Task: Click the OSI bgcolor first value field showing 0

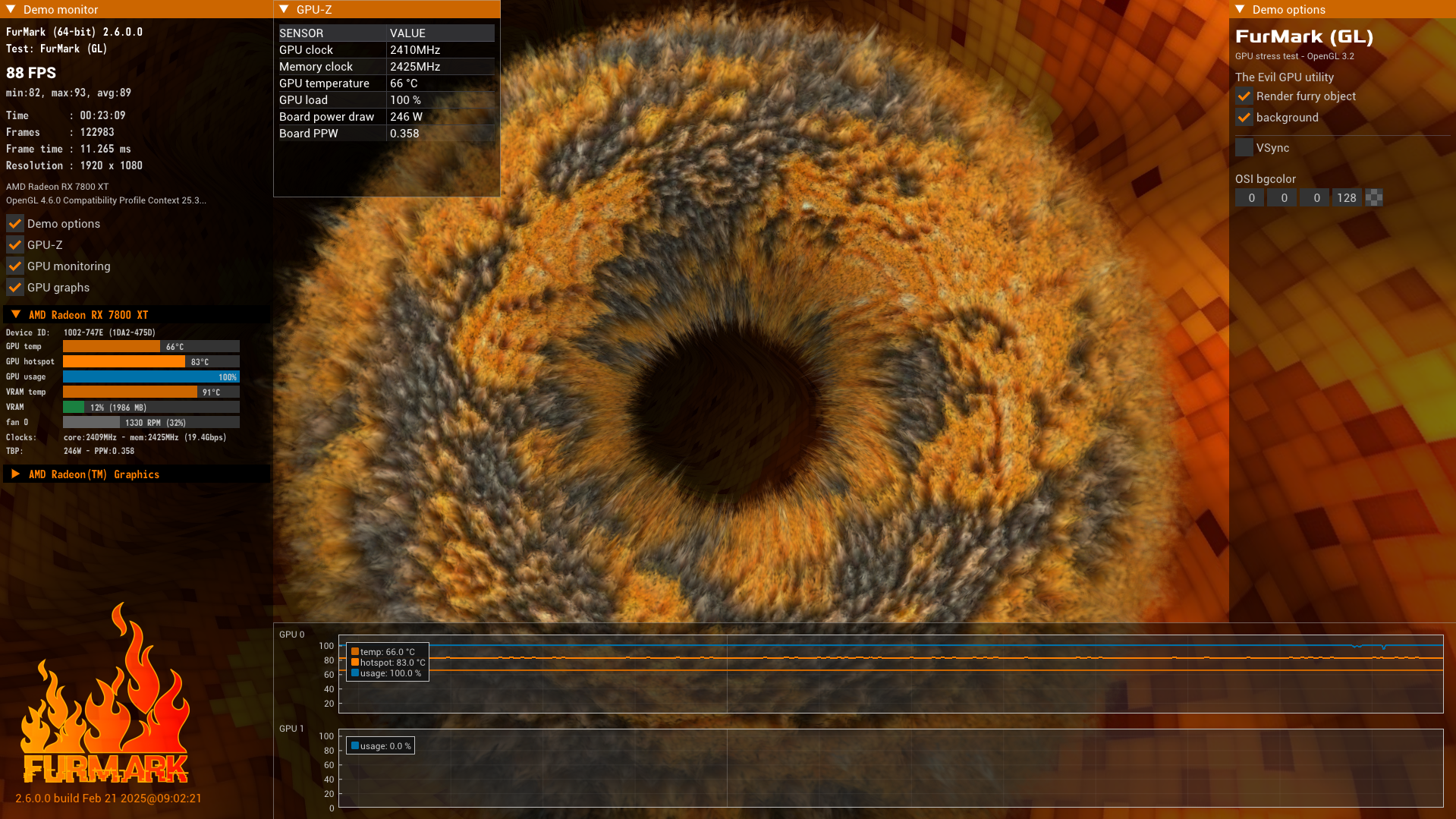Action: pyautogui.click(x=1250, y=197)
